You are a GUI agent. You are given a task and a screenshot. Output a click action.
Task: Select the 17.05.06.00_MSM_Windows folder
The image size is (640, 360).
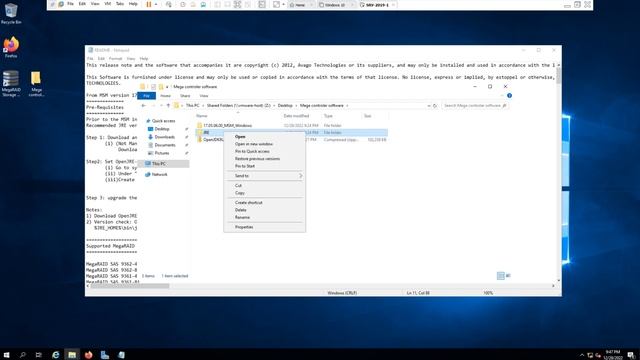pos(227,126)
